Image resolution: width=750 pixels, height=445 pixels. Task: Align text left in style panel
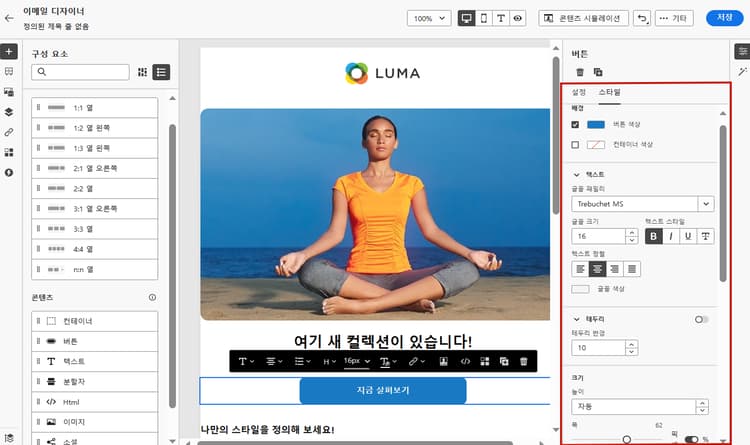pyautogui.click(x=580, y=269)
